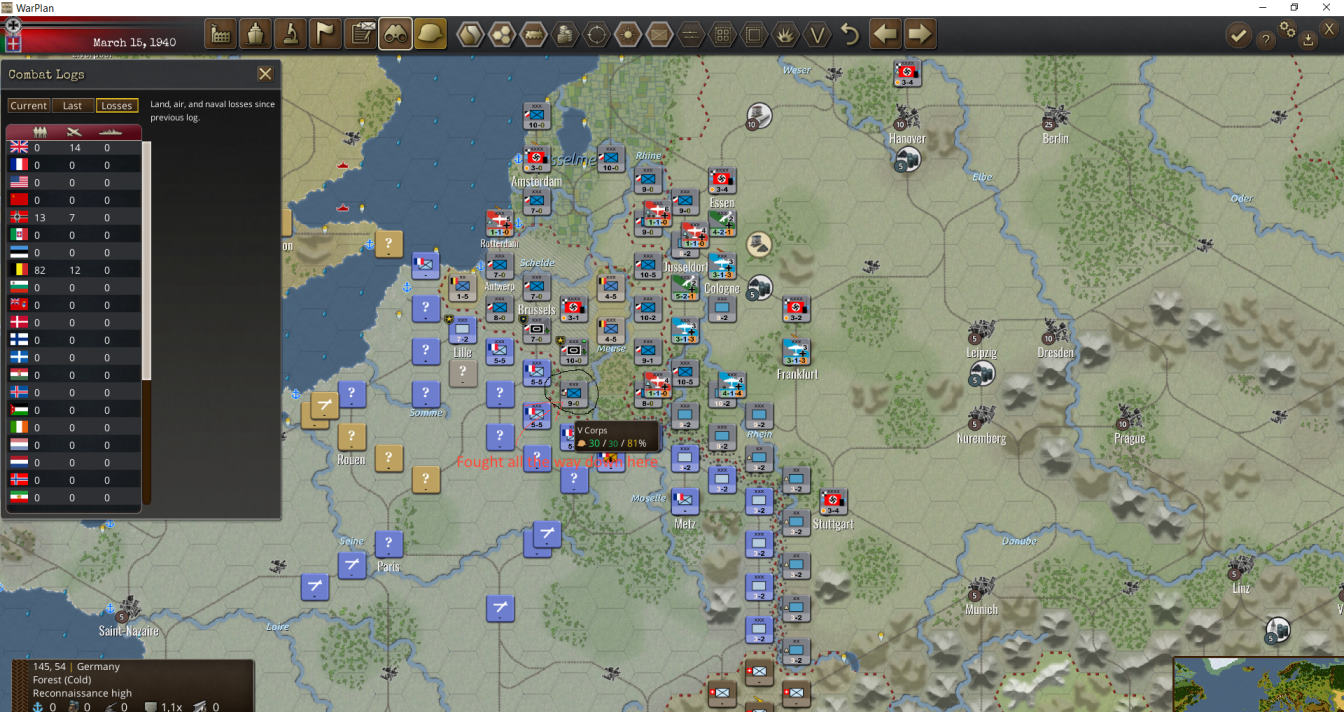Click the naval losses ship column header
1344x712 pixels.
(x=108, y=131)
